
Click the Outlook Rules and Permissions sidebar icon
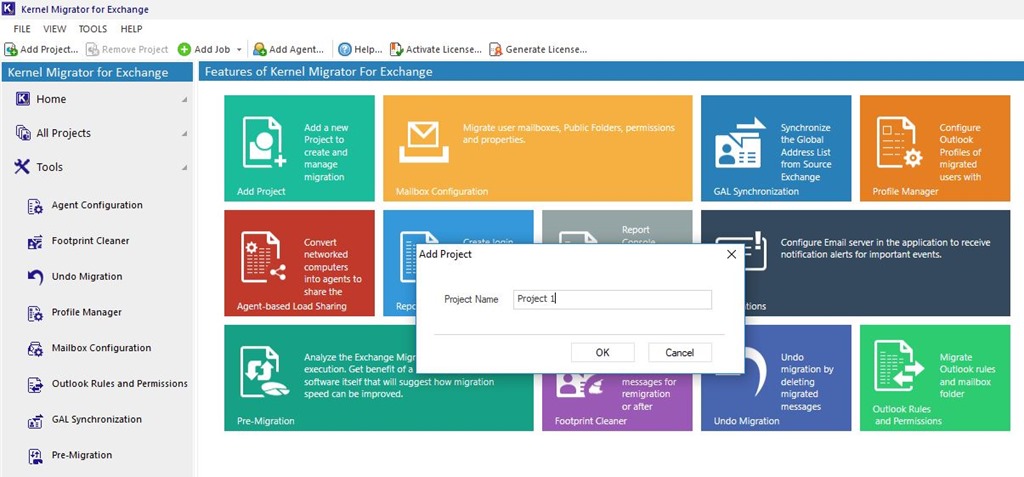pos(35,385)
